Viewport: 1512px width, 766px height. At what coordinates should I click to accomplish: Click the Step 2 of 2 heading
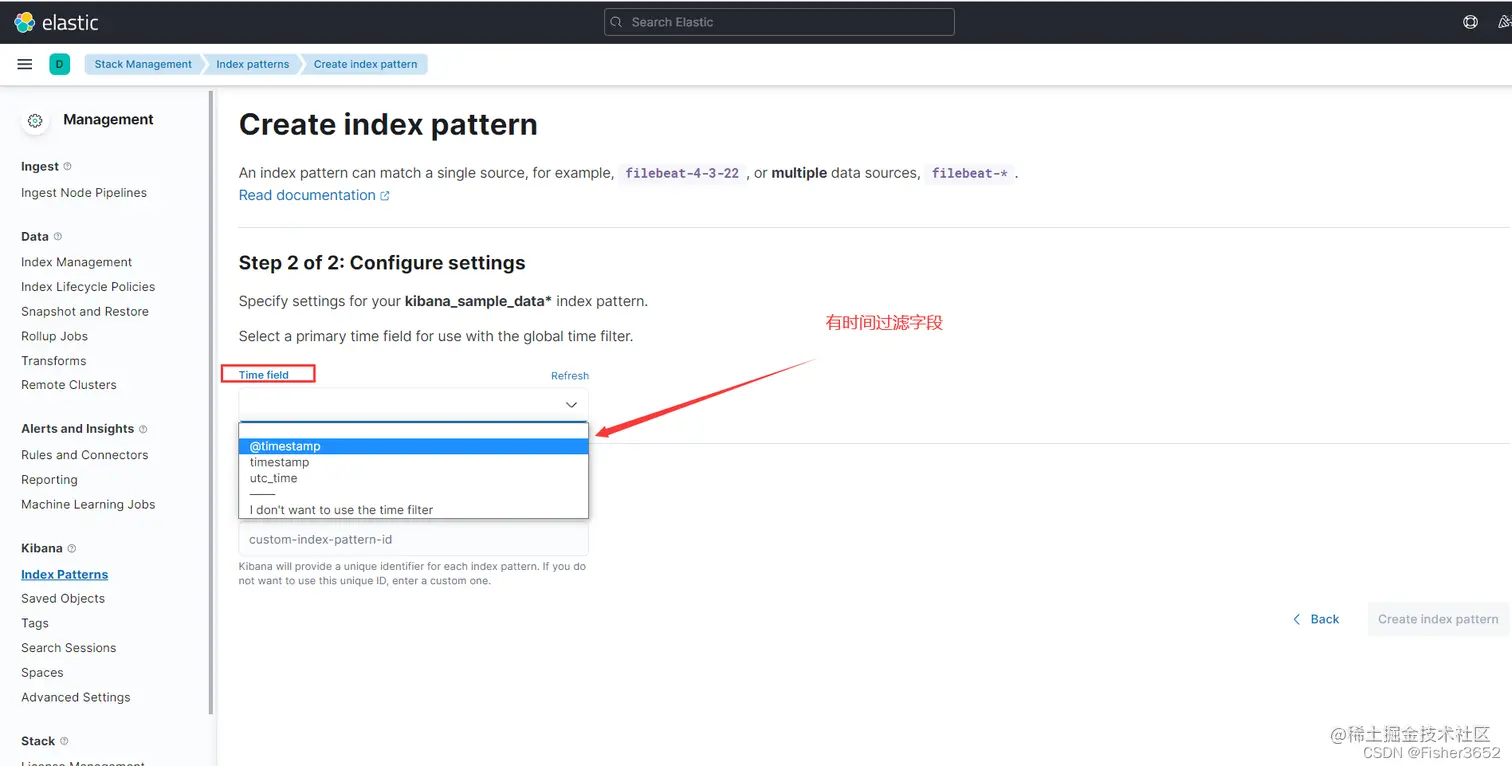pyautogui.click(x=382, y=263)
